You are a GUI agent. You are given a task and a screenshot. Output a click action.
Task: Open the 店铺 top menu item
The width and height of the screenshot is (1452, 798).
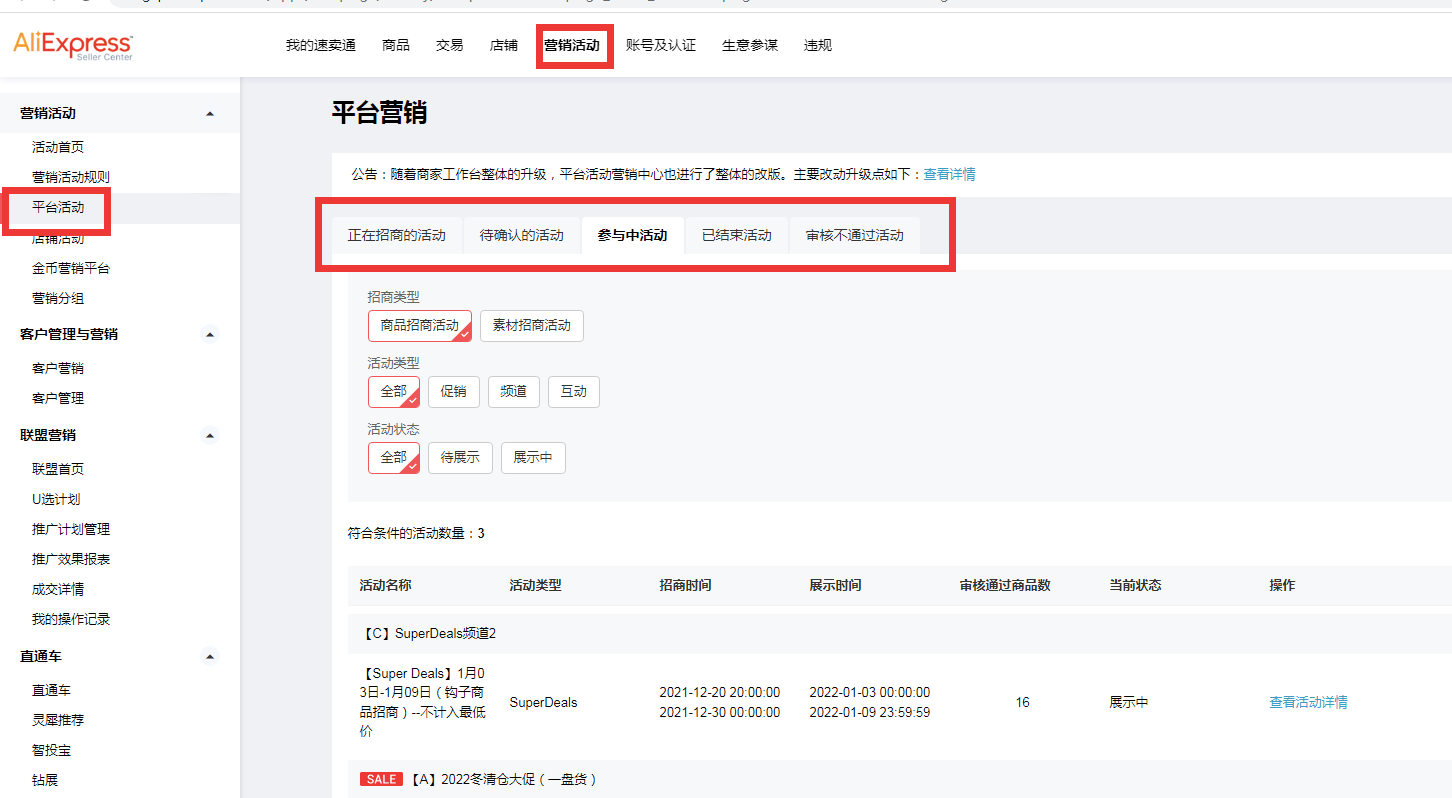pyautogui.click(x=504, y=45)
